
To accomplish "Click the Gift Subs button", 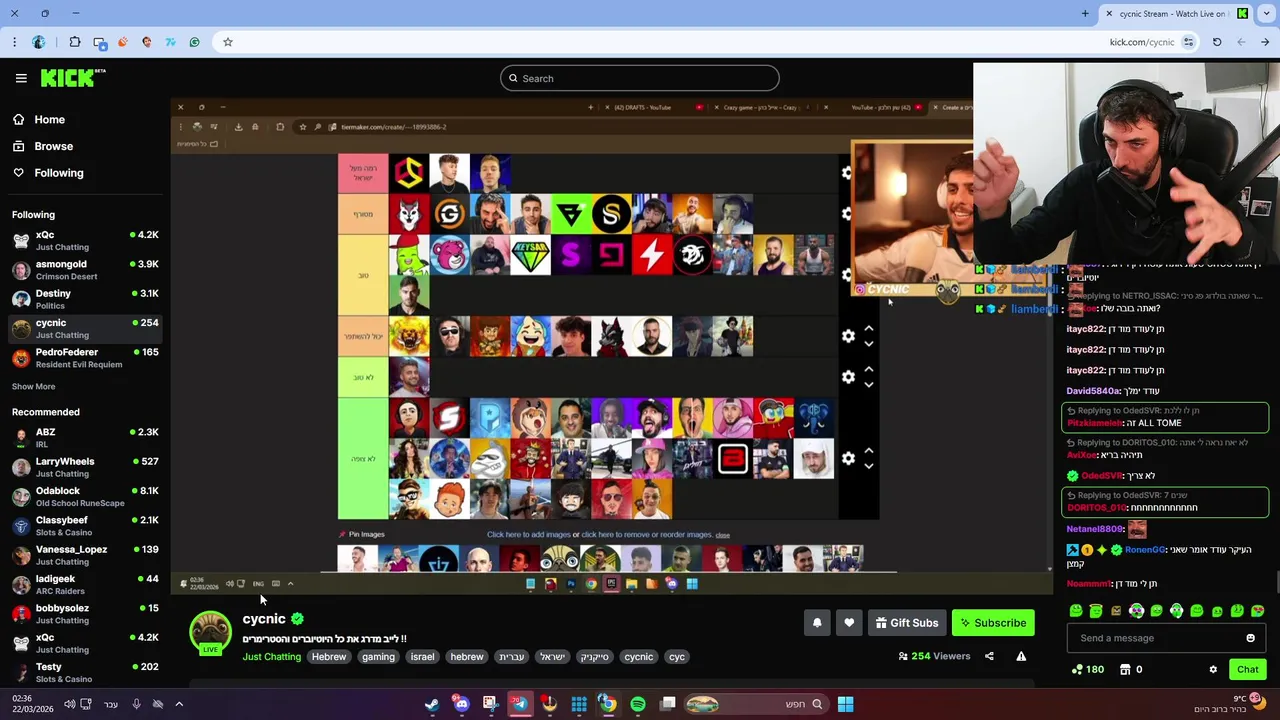I will [x=907, y=623].
